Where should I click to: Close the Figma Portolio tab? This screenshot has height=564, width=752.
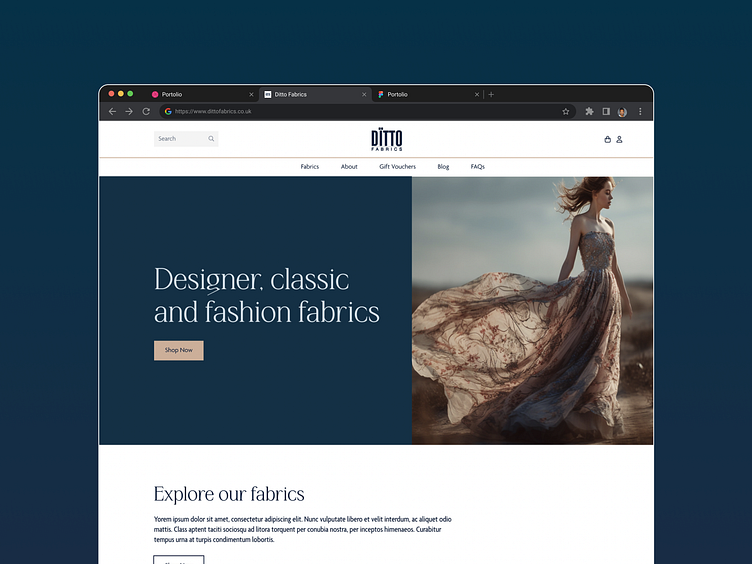pyautogui.click(x=477, y=94)
